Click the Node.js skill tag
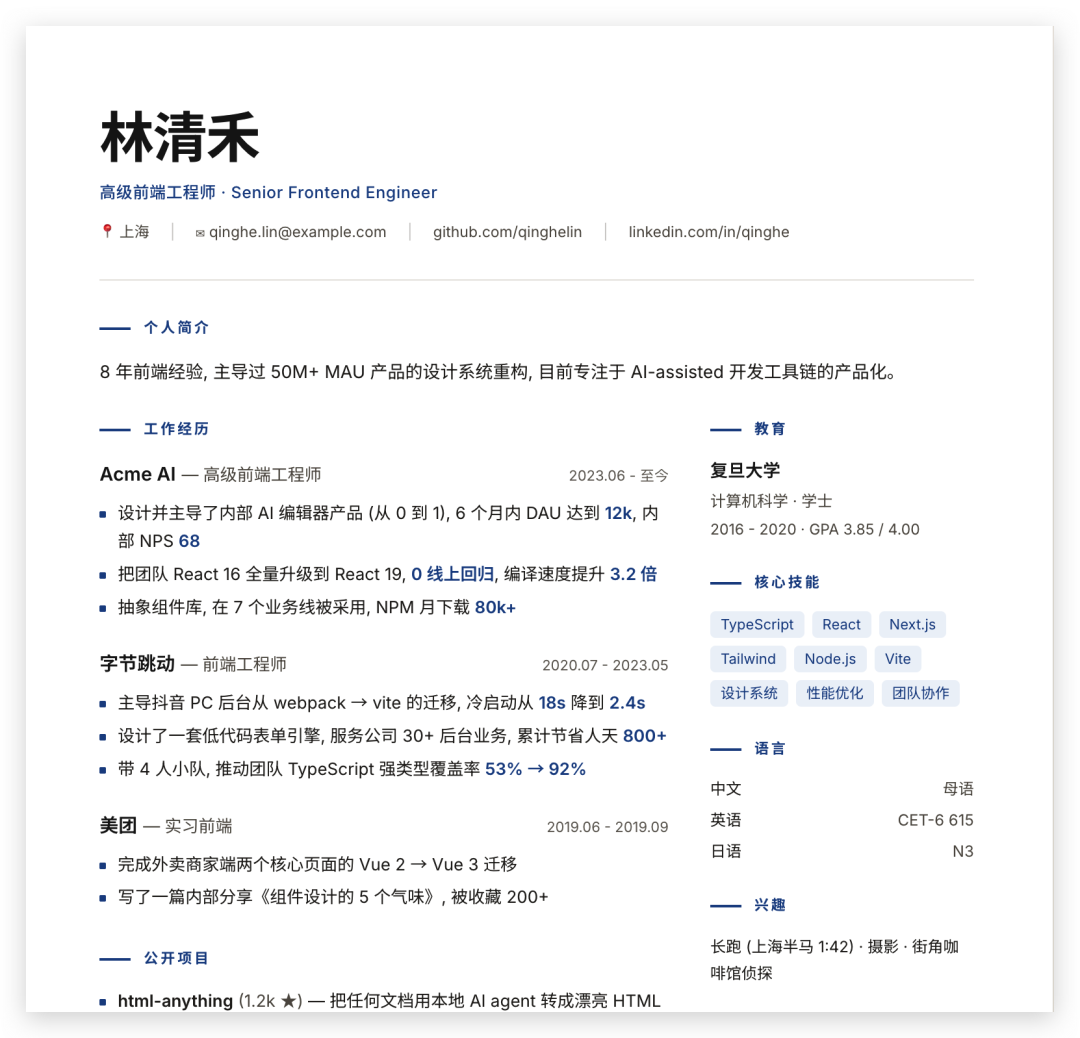1080x1038 pixels. click(830, 659)
